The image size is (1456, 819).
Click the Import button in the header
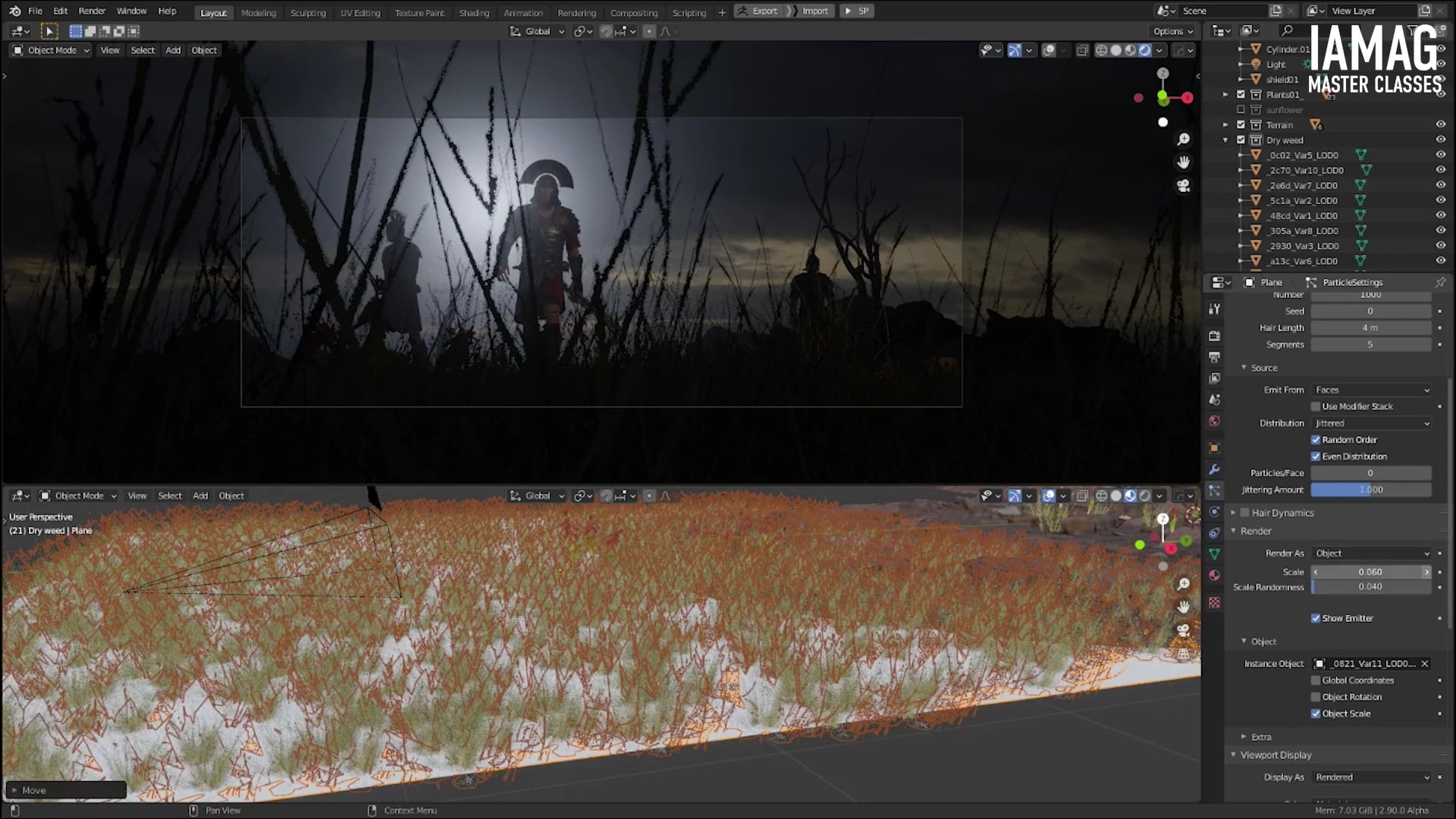814,11
